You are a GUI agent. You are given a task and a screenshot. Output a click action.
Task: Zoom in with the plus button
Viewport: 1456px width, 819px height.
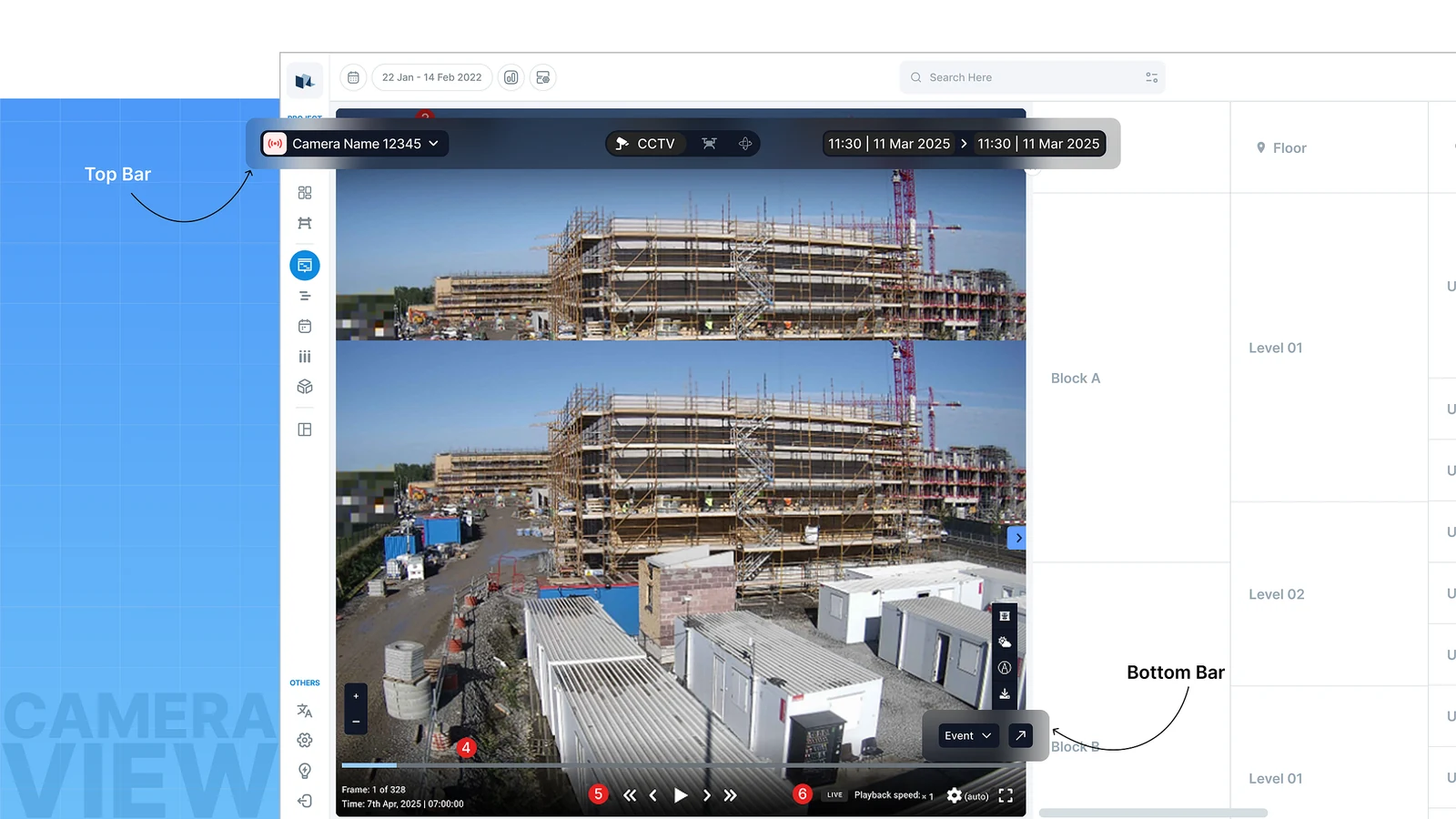(x=356, y=696)
